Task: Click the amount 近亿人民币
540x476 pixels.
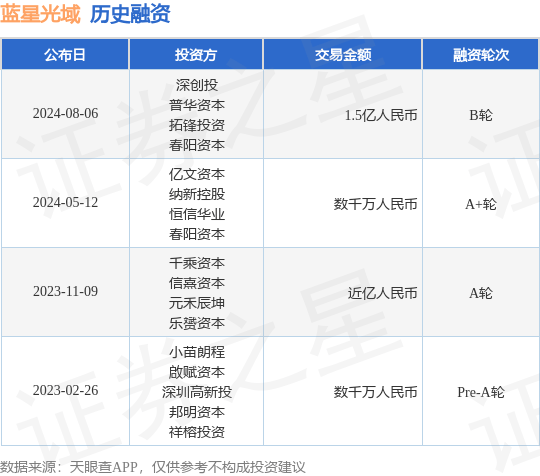Action: pyautogui.click(x=382, y=293)
